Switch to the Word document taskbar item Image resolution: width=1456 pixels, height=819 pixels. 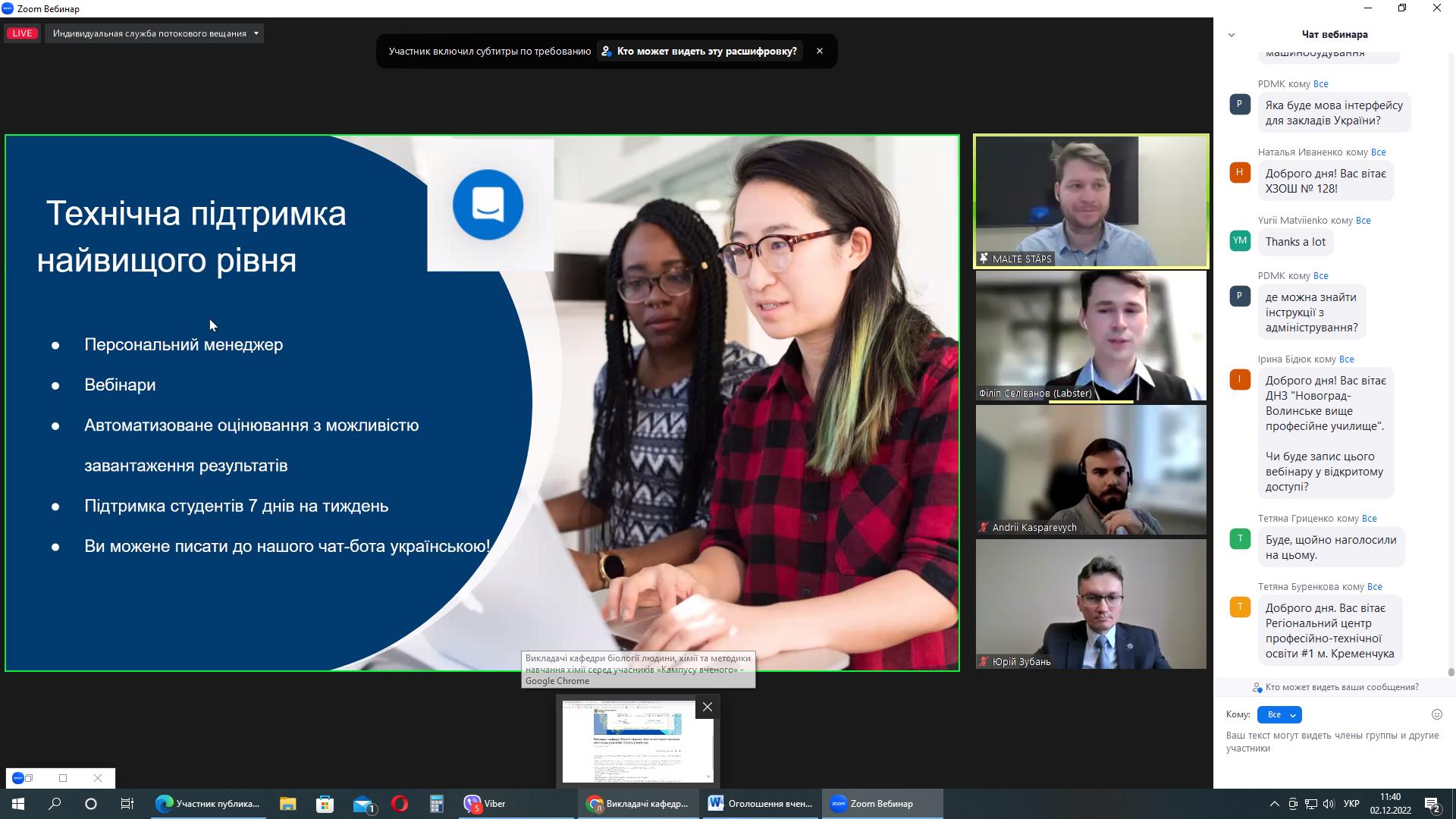(x=761, y=804)
